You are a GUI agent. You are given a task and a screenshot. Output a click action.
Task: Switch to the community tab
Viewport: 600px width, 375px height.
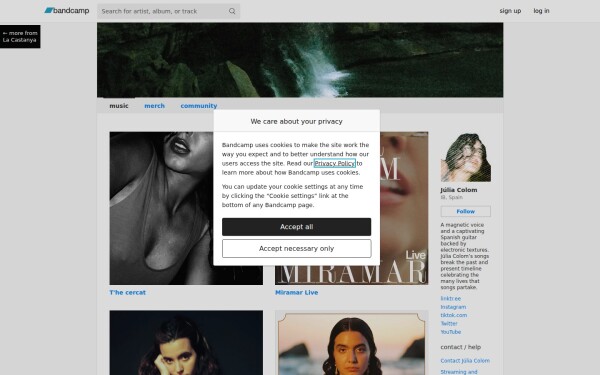(199, 106)
